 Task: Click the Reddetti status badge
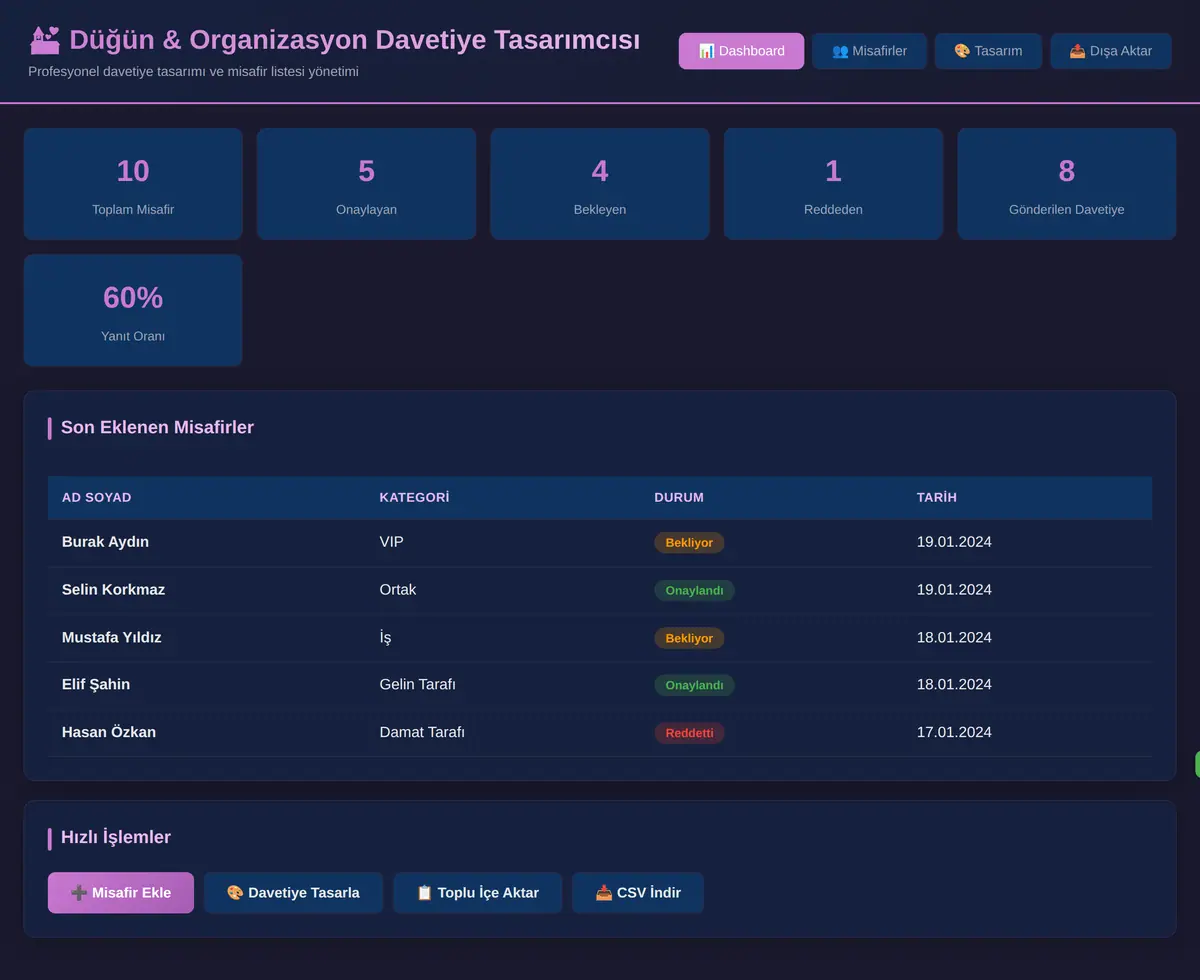pos(689,733)
